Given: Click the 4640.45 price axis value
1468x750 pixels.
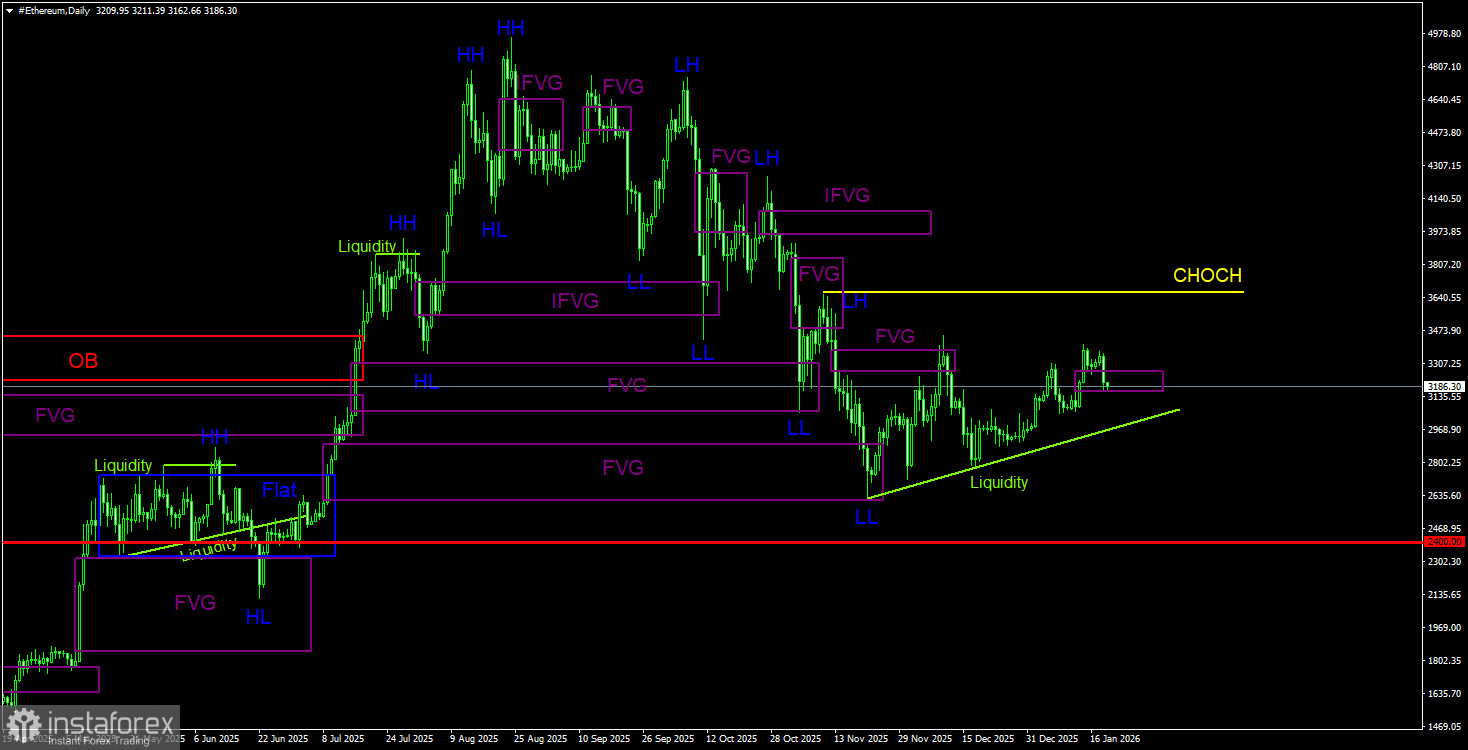Looking at the screenshot, I should (1444, 99).
